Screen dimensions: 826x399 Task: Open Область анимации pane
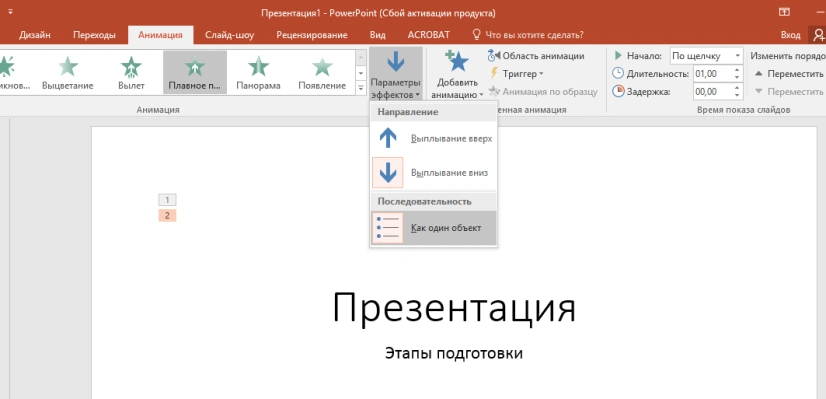[536, 55]
